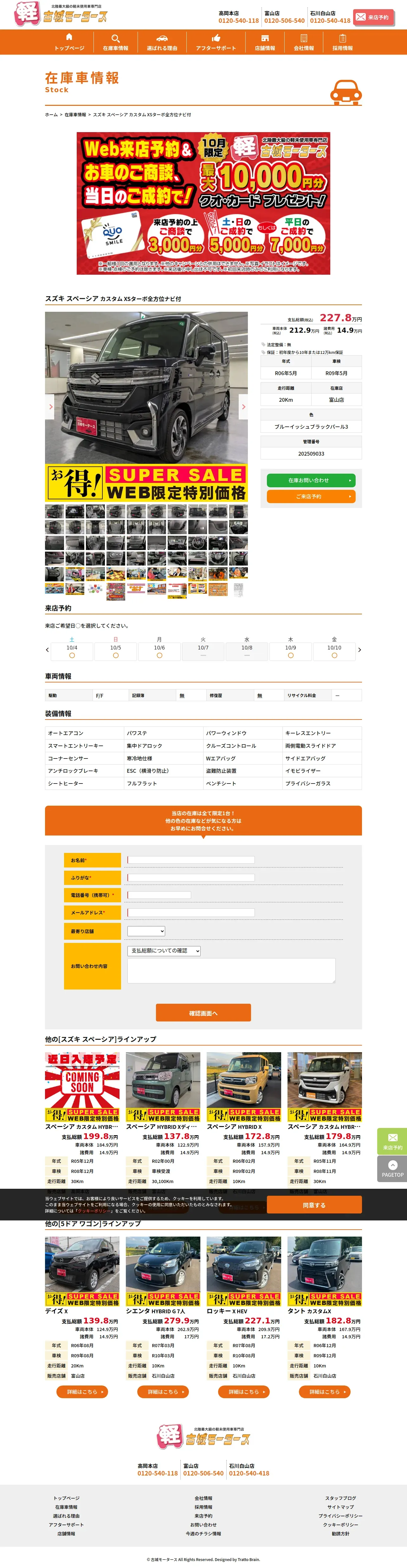Click the 来店予約 mail button in header

[x=373, y=17]
